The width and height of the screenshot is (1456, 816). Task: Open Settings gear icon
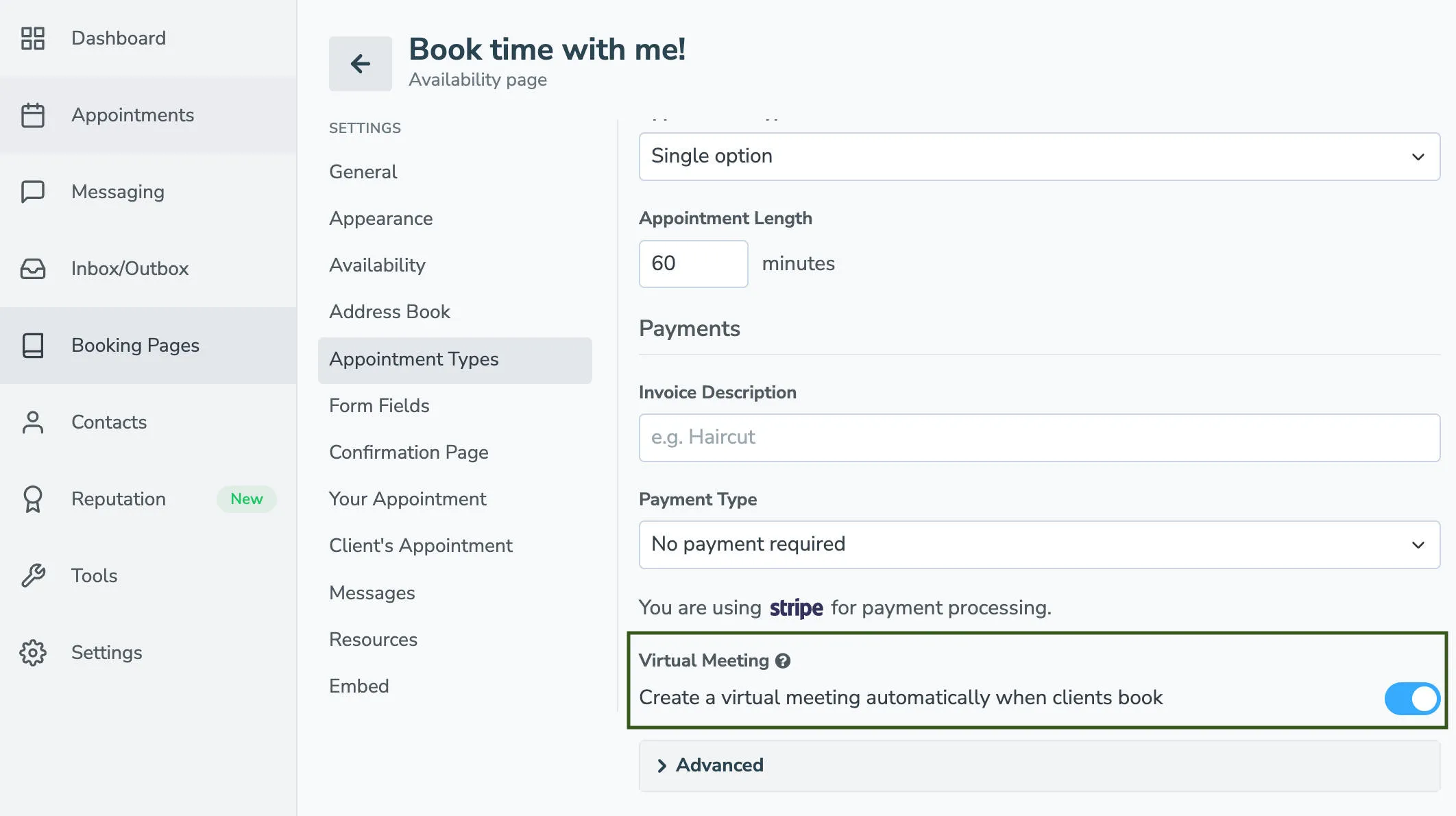(x=33, y=653)
